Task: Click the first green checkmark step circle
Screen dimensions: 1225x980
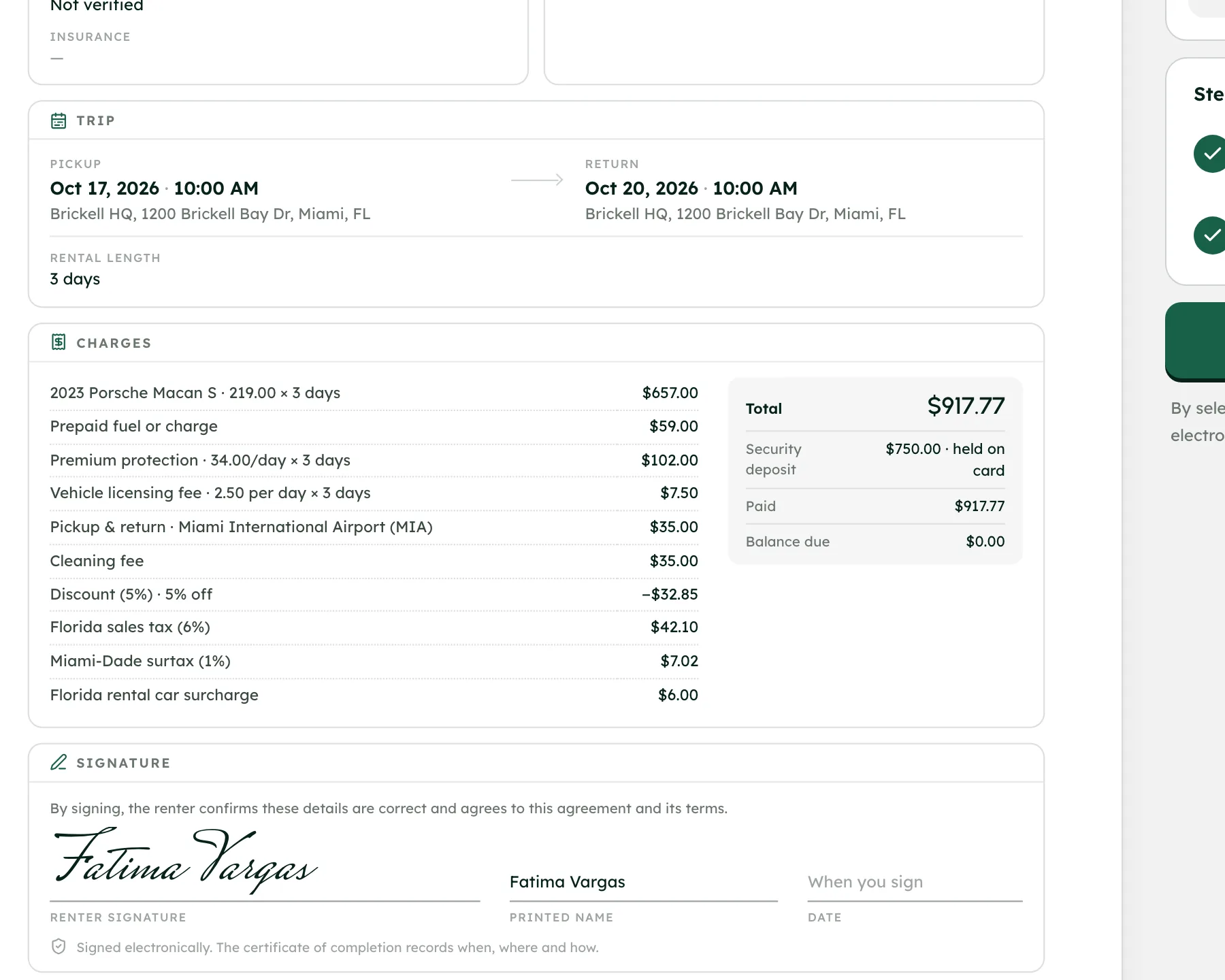Action: (1209, 154)
